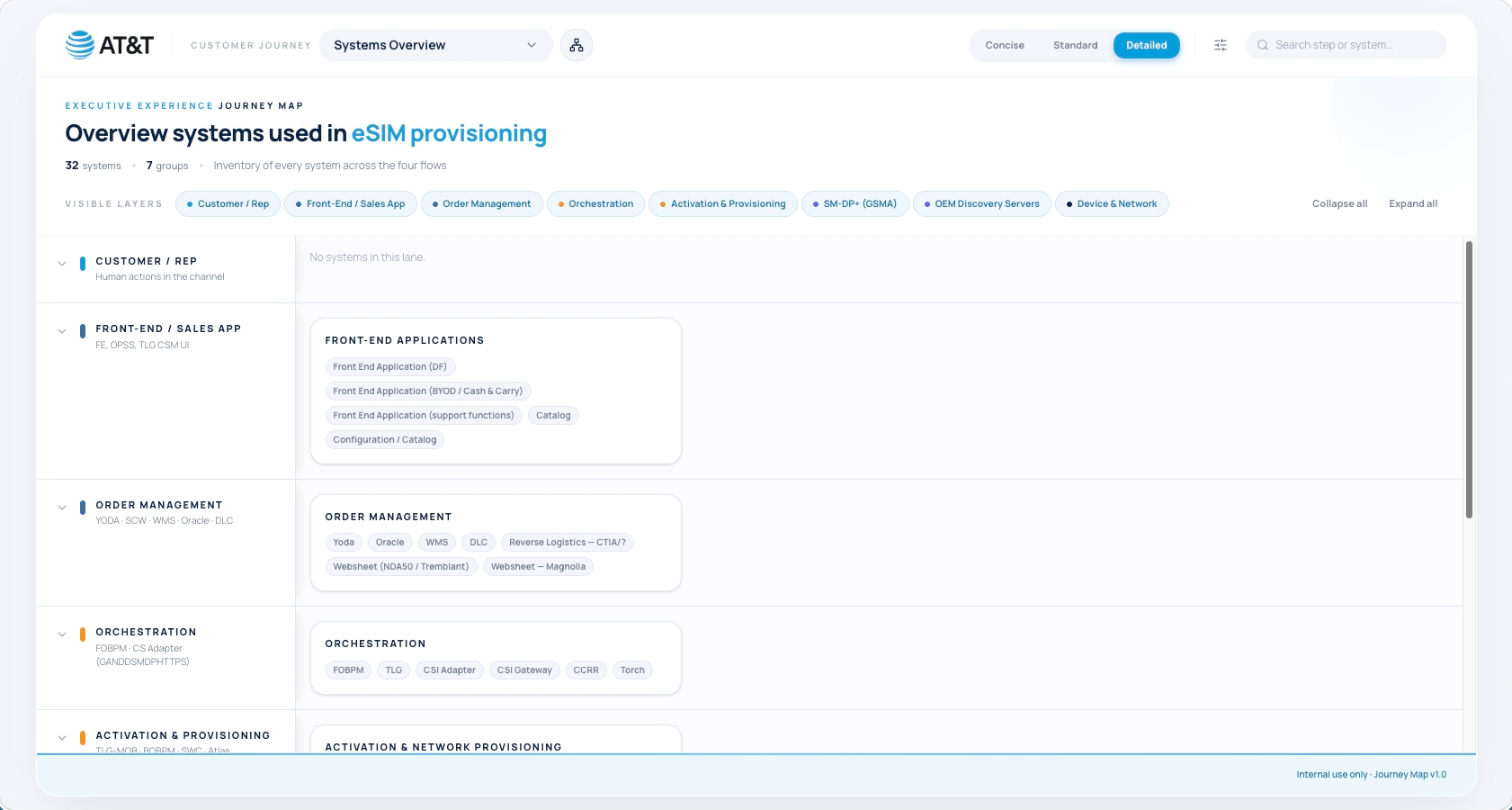Toggle the Activation & Provisioning layer chip
The height and width of the screenshot is (810, 1512).
pos(723,204)
